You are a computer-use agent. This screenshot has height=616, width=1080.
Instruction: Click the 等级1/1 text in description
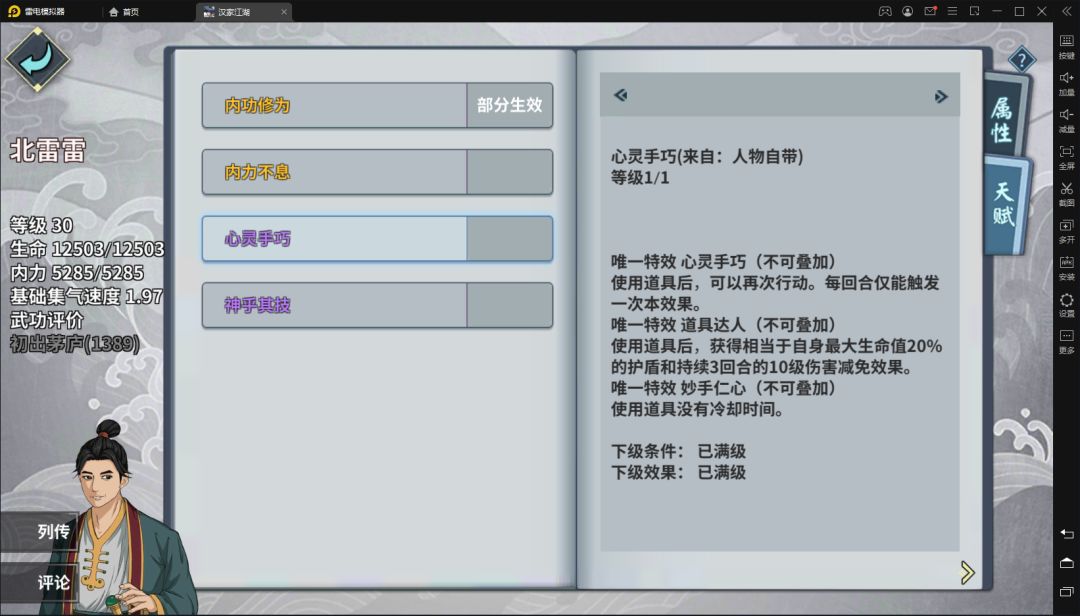click(x=640, y=178)
